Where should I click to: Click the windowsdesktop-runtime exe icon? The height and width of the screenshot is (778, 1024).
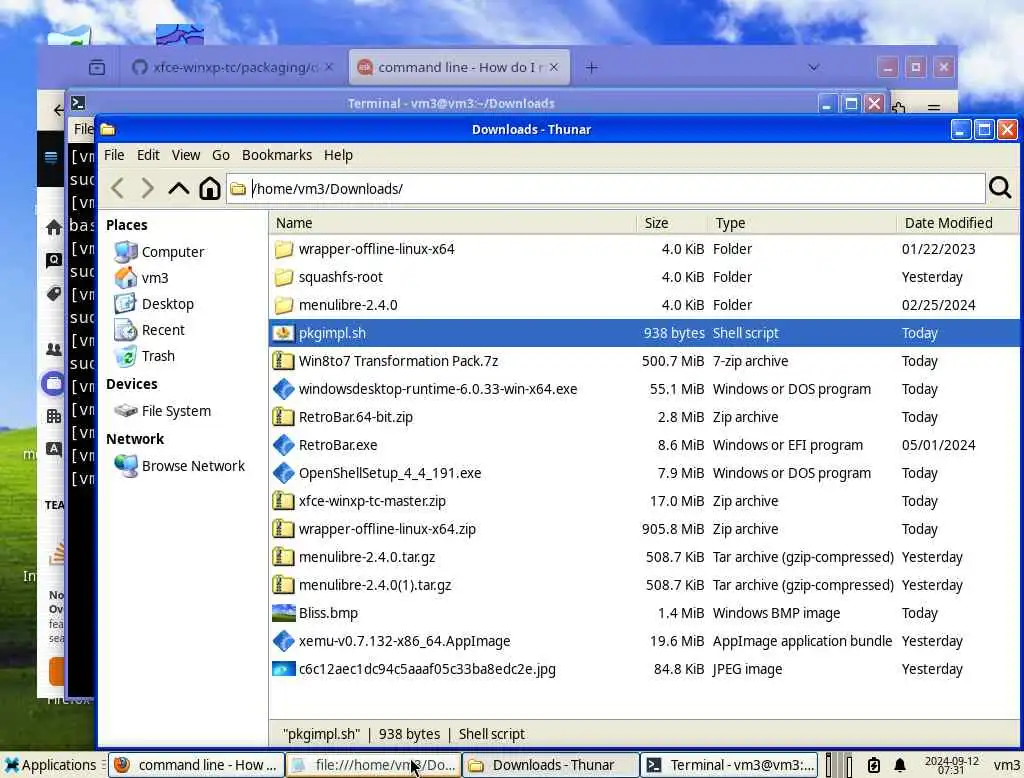point(283,389)
